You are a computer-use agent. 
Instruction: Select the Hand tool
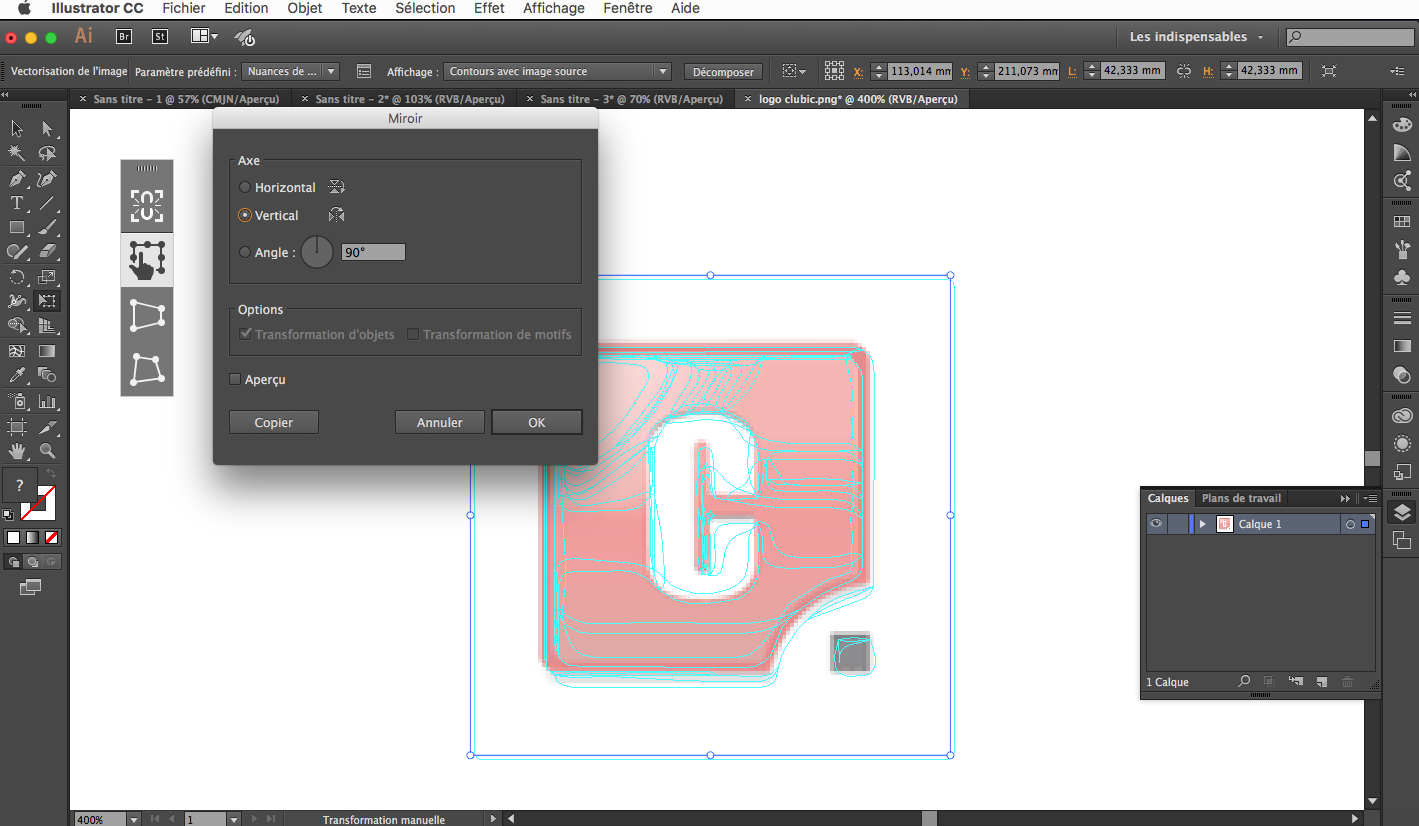pos(17,451)
